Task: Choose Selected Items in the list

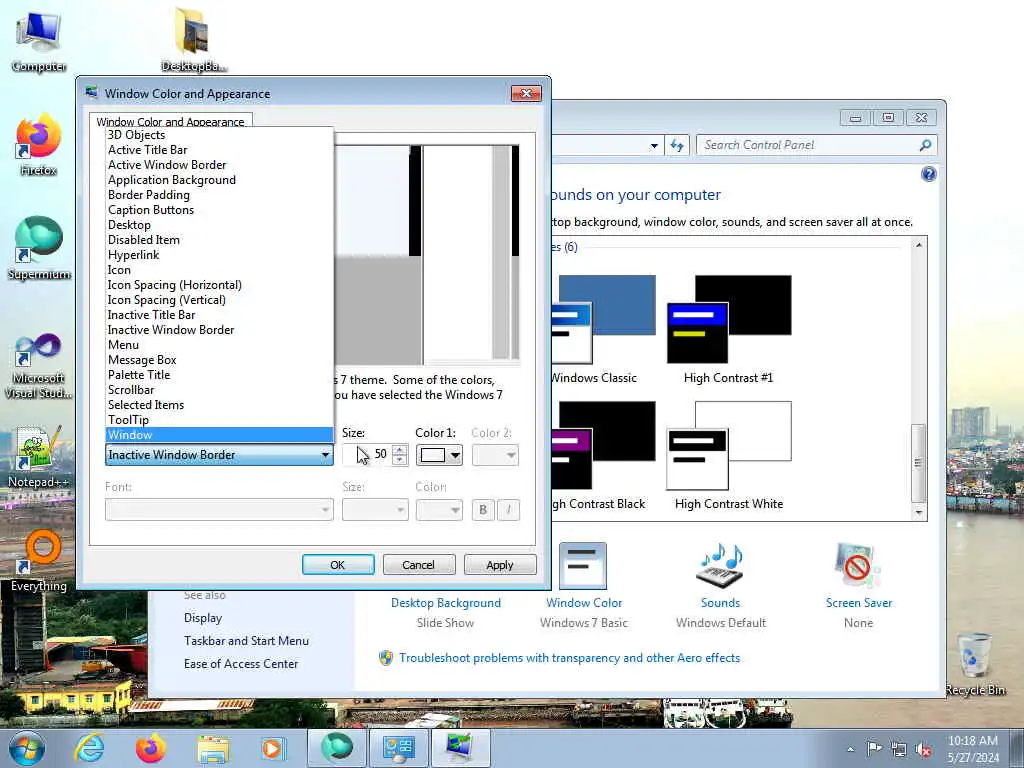Action: coord(219,405)
